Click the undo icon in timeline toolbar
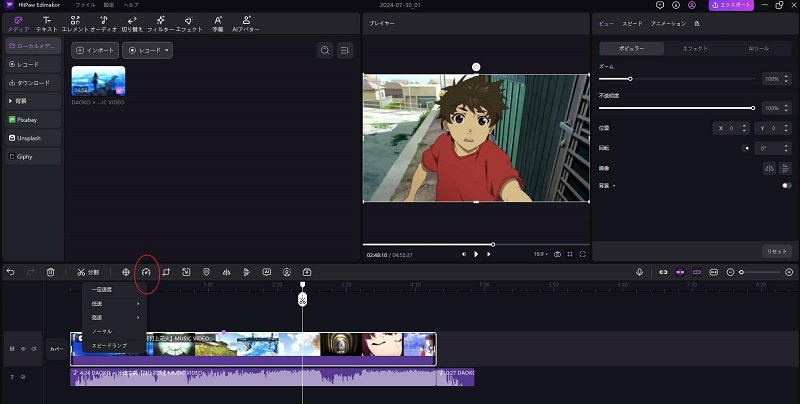The width and height of the screenshot is (800, 404). (x=10, y=272)
